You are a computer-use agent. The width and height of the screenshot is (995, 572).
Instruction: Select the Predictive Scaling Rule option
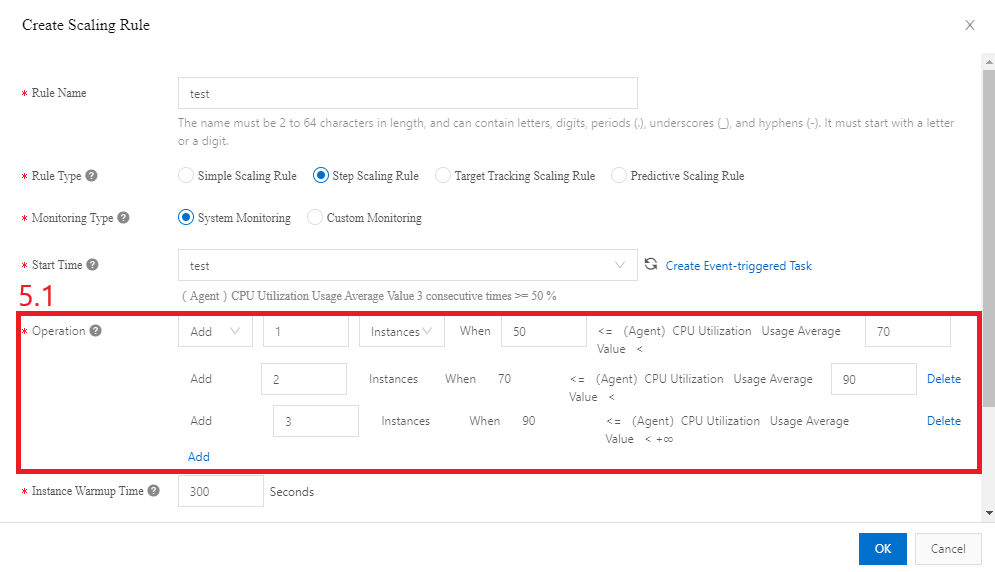point(619,176)
